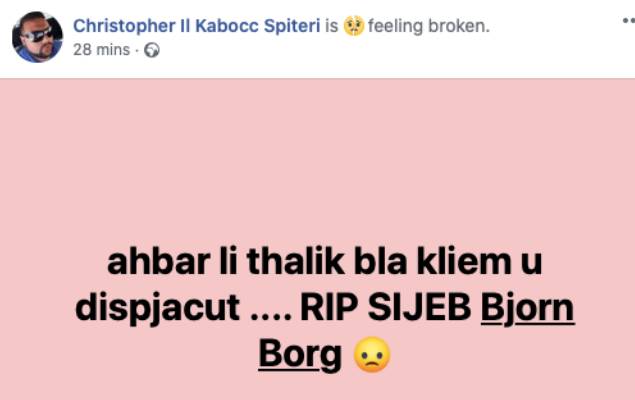Image resolution: width=635 pixels, height=400 pixels.
Task: Open Christopher Il Kabocc Spiteri's profile link
Action: 196,26
